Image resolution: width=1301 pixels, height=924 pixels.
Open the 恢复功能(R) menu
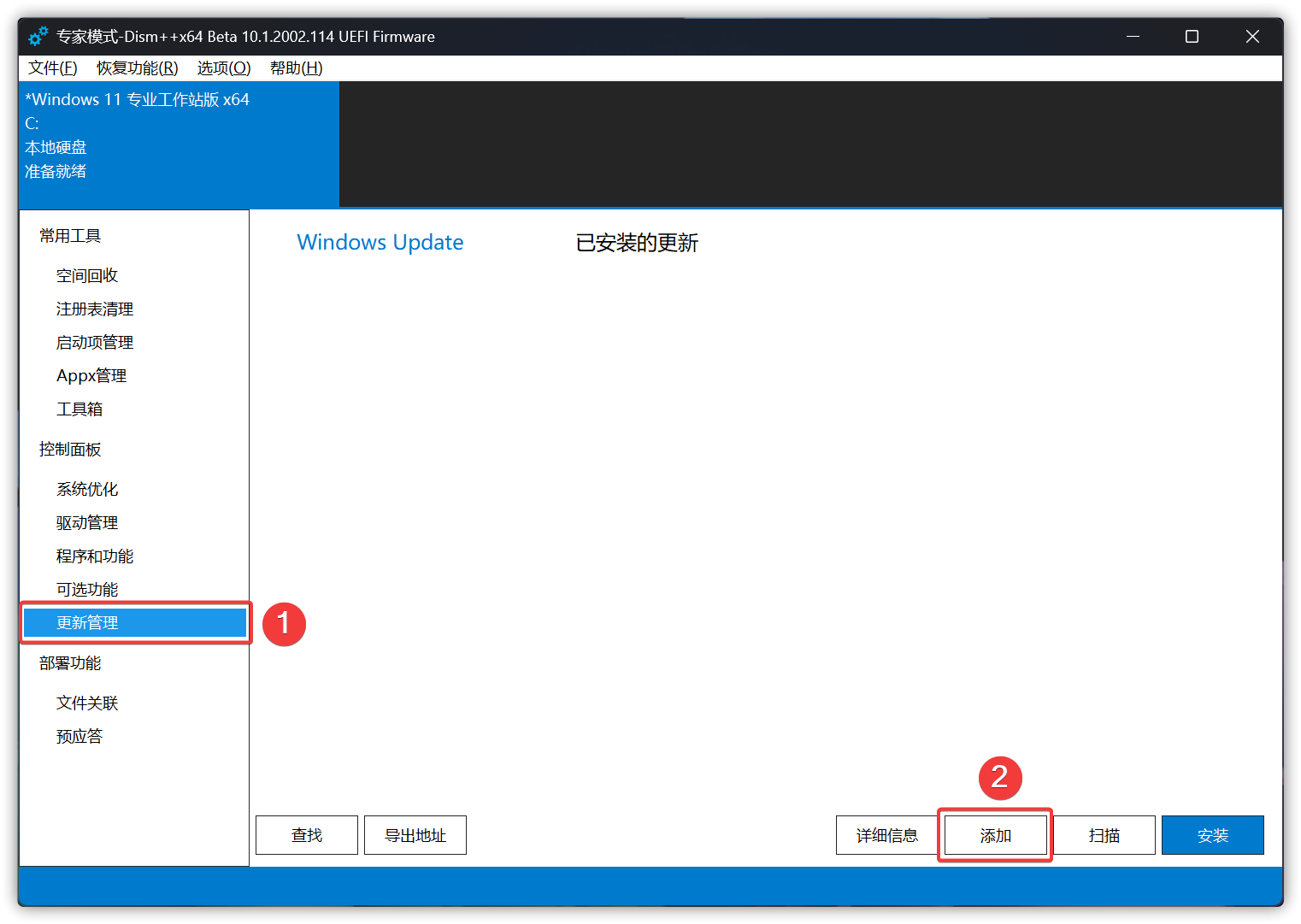pyautogui.click(x=138, y=68)
